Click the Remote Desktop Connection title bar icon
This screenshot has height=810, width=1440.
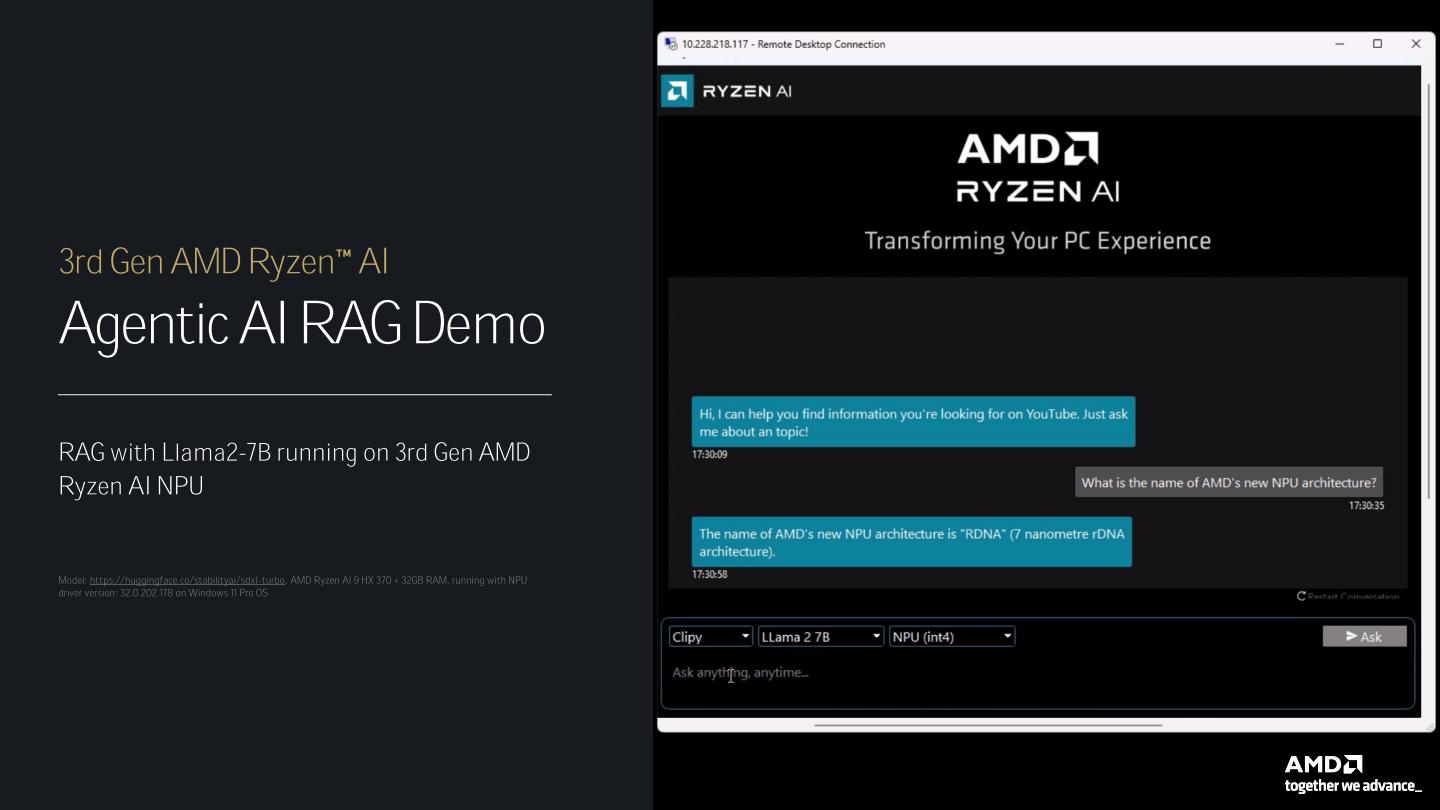671,44
